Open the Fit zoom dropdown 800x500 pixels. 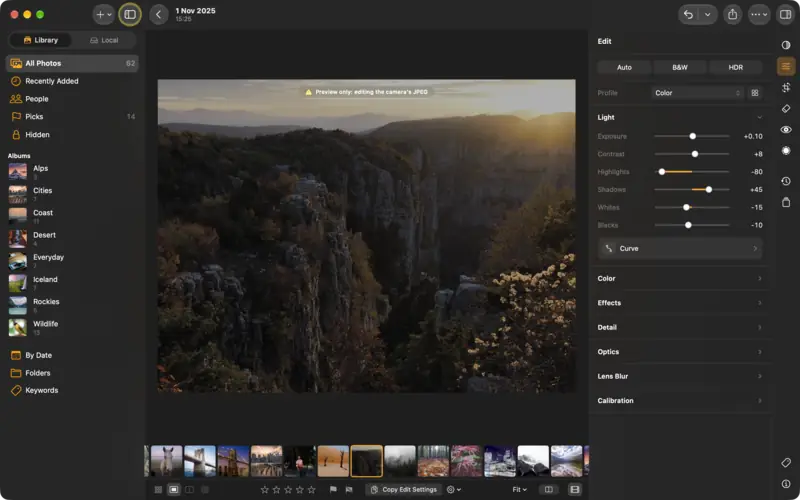click(x=519, y=489)
